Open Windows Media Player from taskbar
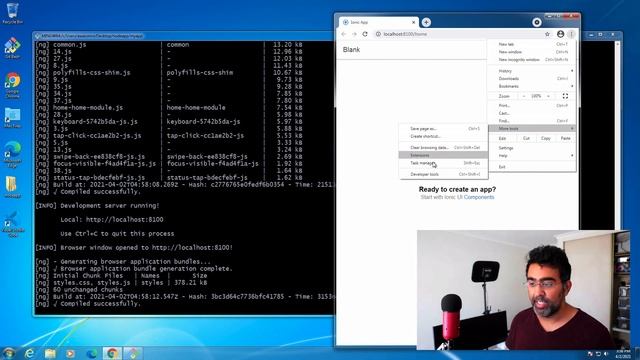This screenshot has width=640, height=360. [x=71, y=353]
